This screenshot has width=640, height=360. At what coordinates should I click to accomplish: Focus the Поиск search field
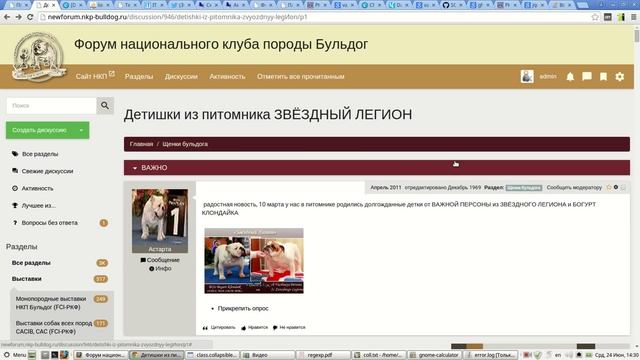[51, 106]
